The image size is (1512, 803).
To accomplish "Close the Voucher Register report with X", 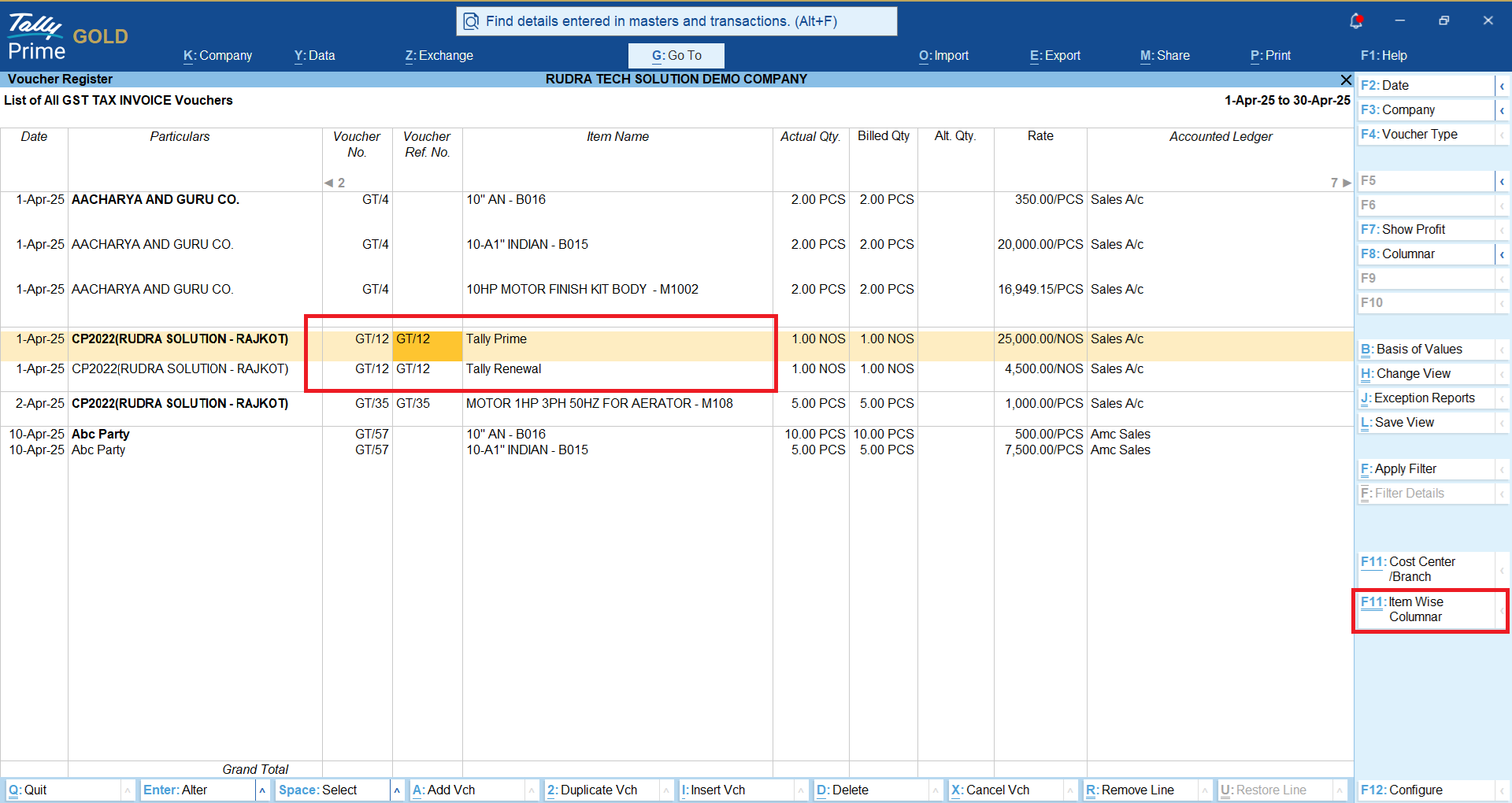I will pos(1346,80).
